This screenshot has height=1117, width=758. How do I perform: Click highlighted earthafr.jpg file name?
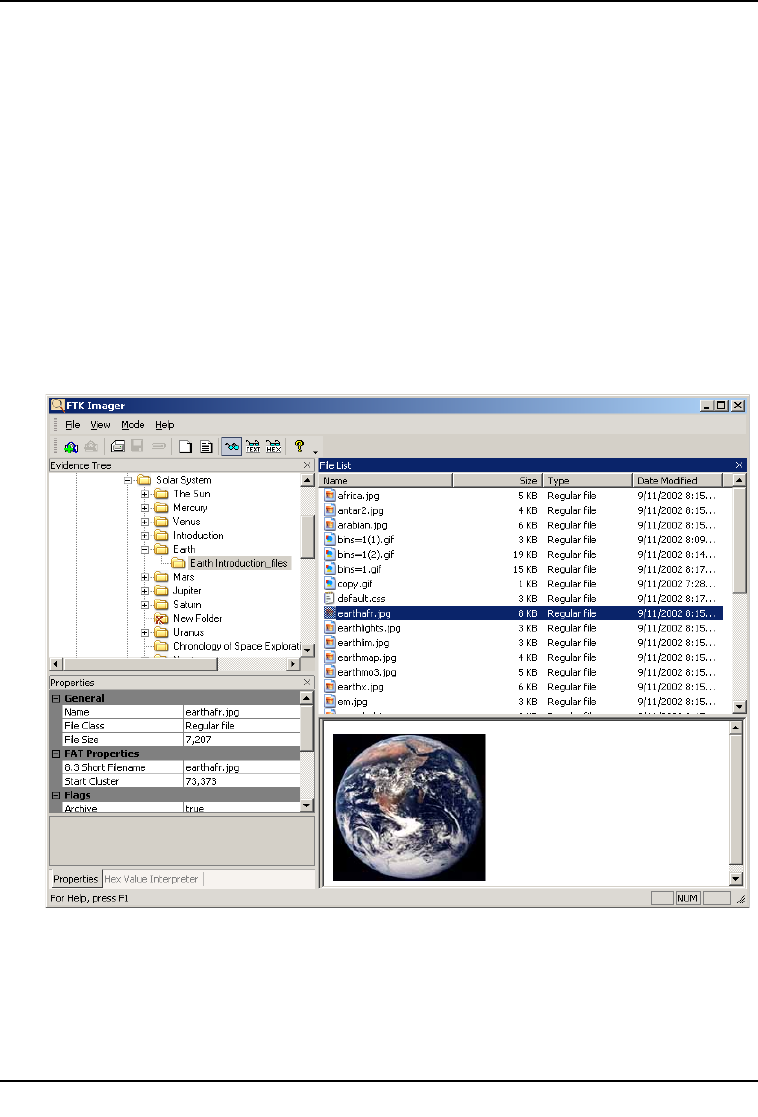click(x=364, y=613)
